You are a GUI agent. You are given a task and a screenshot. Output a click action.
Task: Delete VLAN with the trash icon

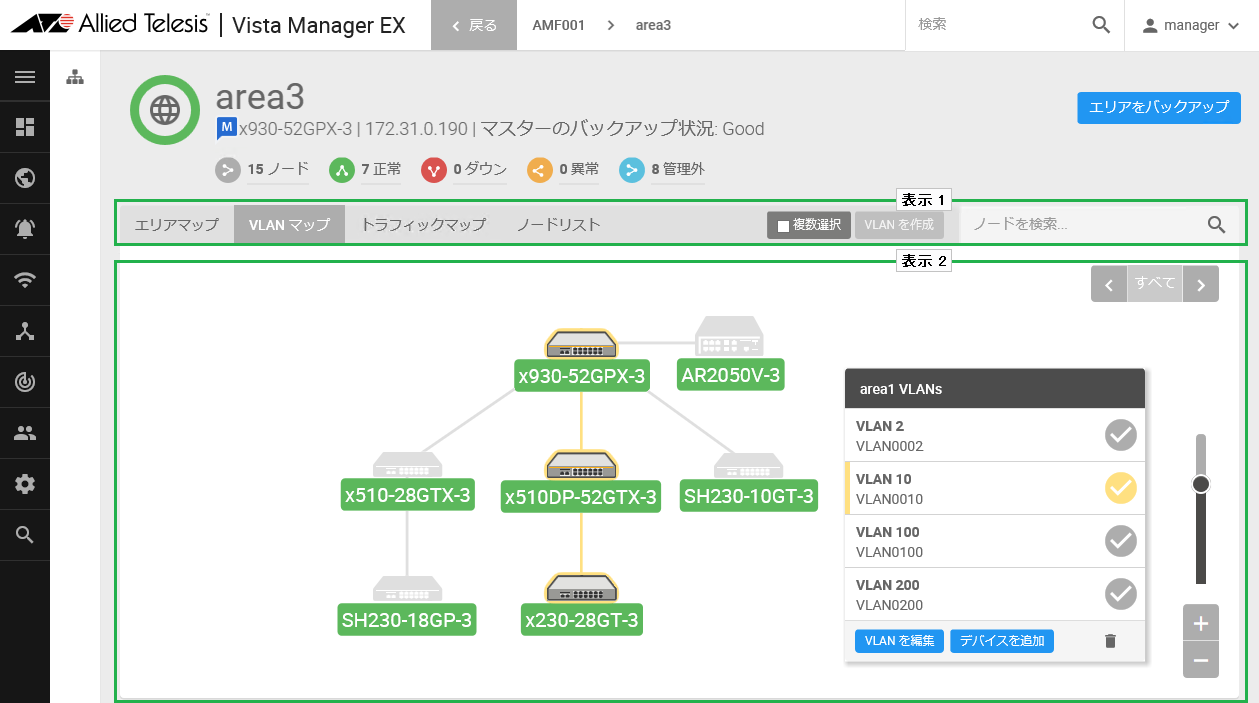tap(1110, 641)
